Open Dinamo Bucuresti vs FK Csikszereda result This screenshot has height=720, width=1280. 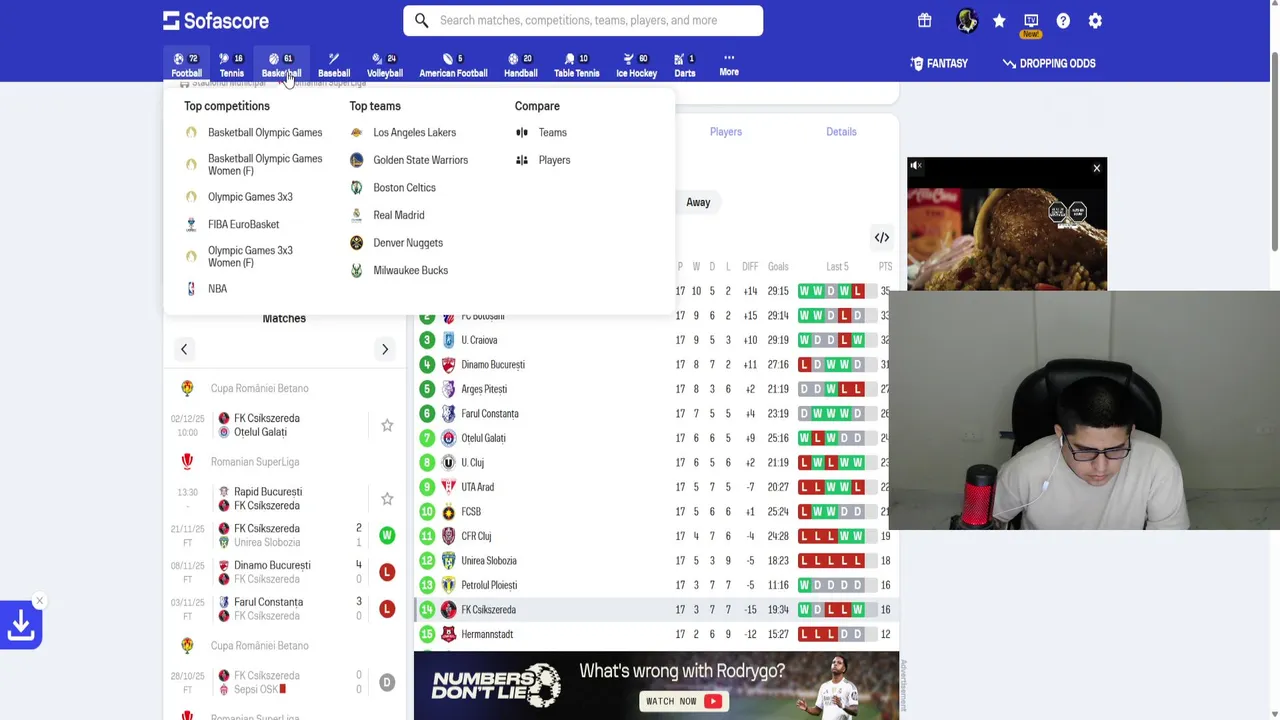pyautogui.click(x=284, y=572)
